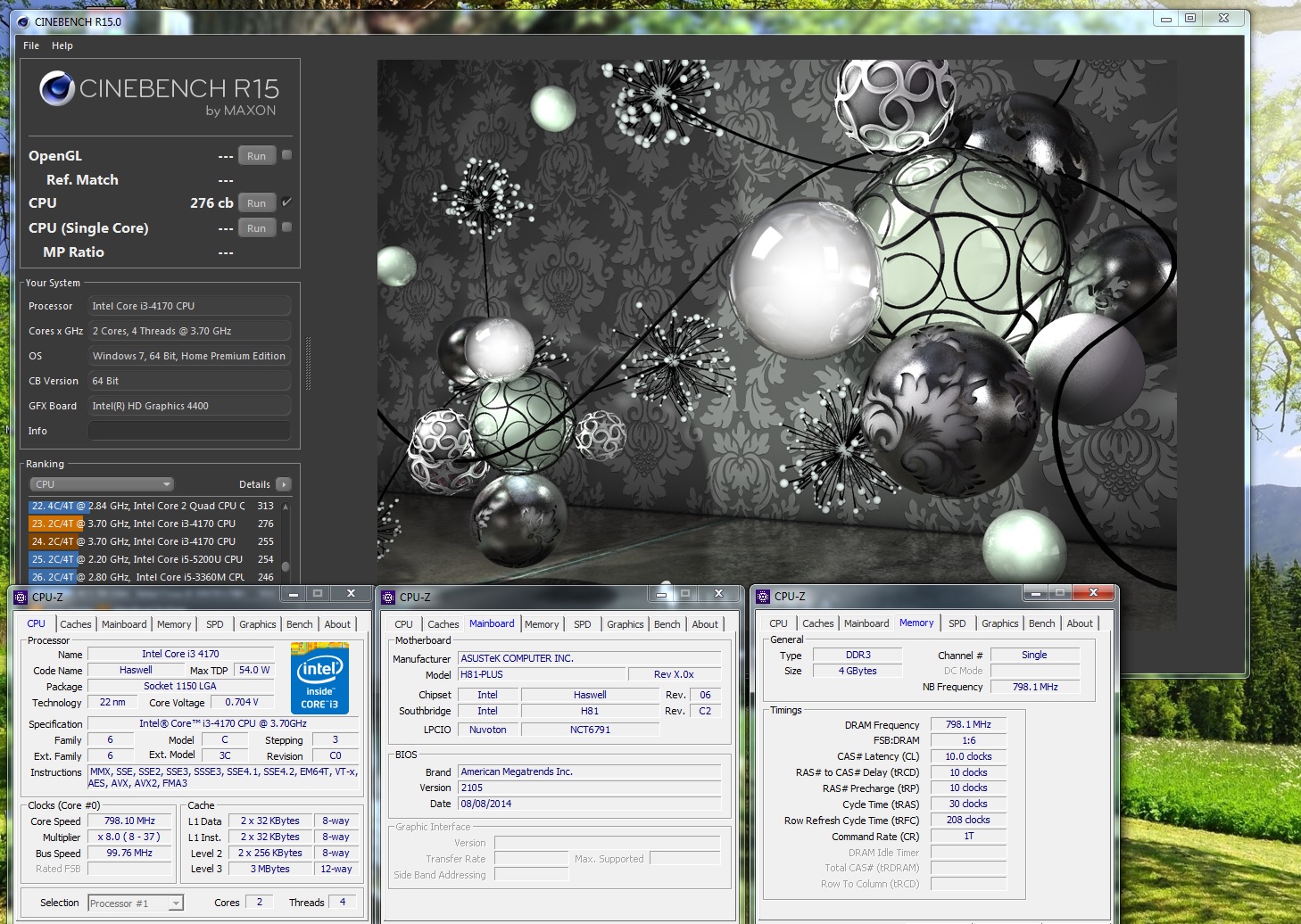
Task: Open ranking Details arrow button
Action: click(x=283, y=484)
